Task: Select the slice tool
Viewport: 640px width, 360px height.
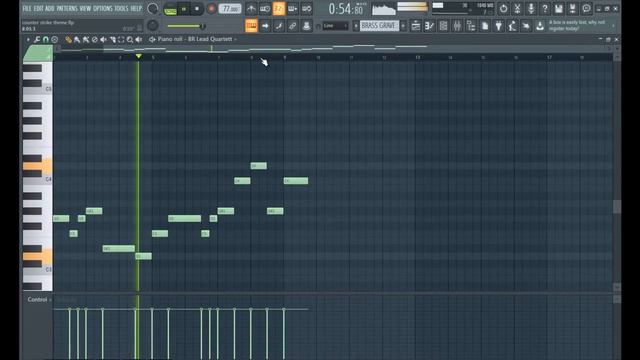Action: 113,40
